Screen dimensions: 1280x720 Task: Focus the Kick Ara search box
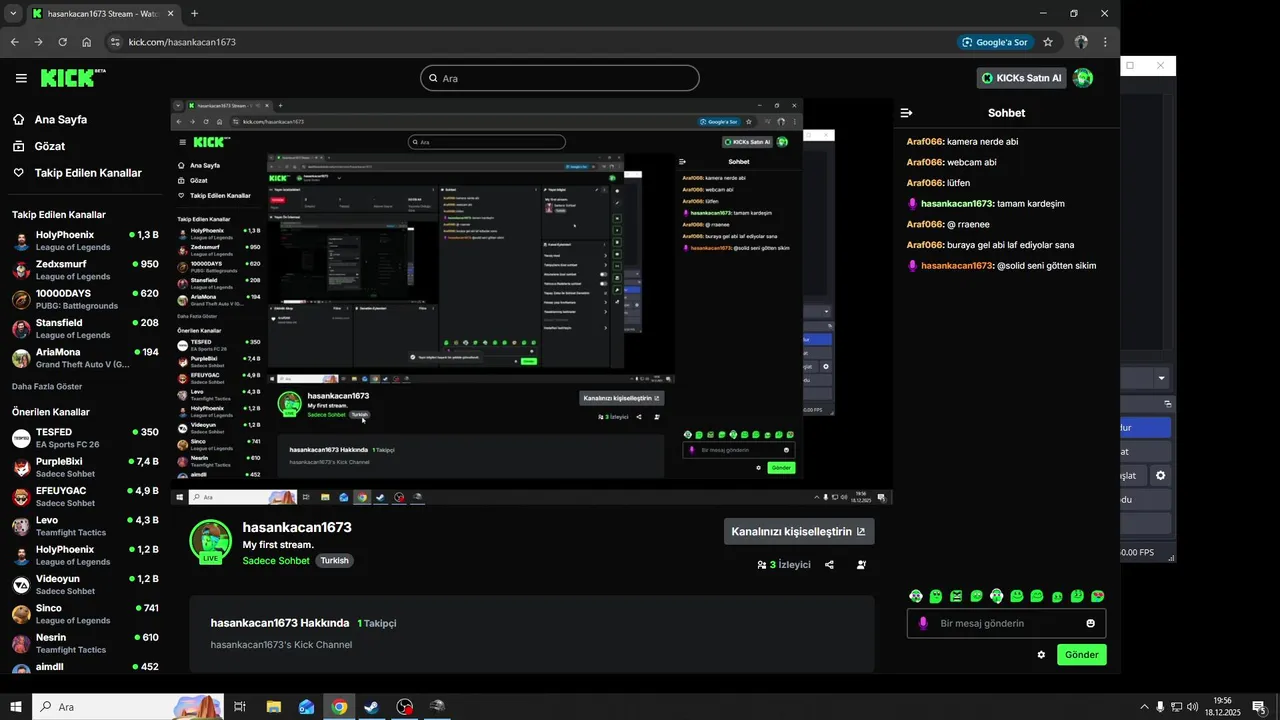pyautogui.click(x=560, y=78)
